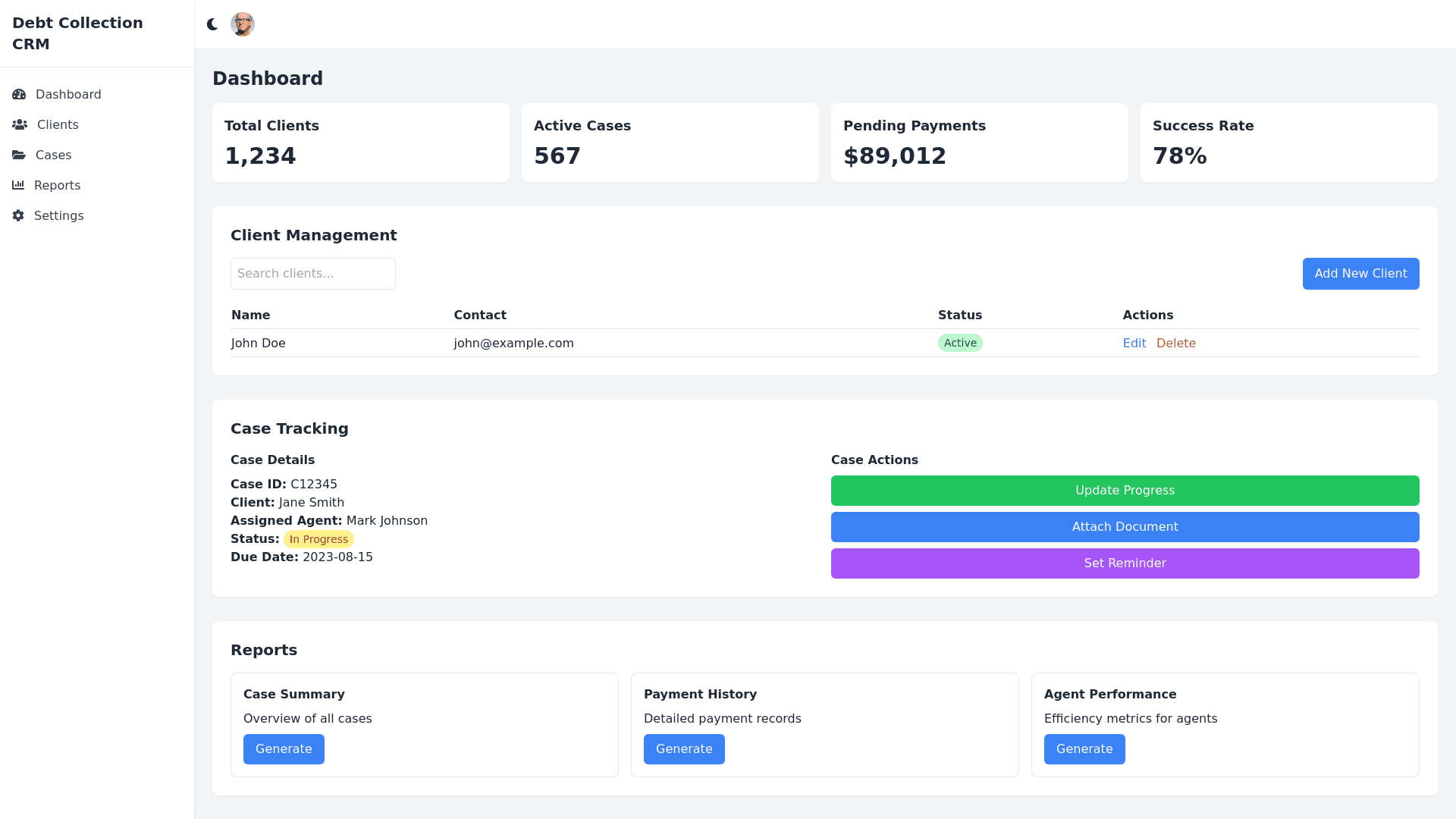Generate the Payment History report

pos(684,749)
